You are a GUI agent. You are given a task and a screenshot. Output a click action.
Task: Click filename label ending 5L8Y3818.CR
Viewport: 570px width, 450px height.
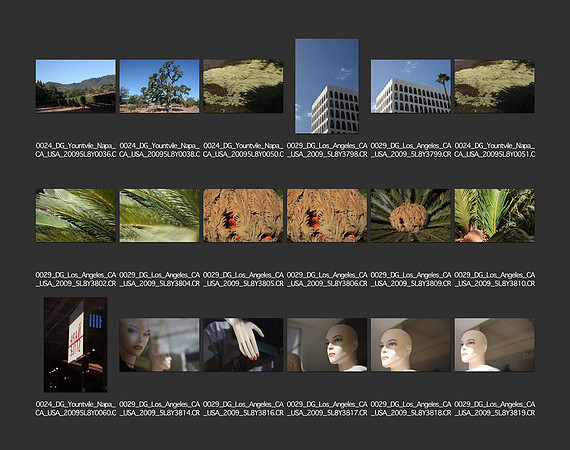coord(411,409)
